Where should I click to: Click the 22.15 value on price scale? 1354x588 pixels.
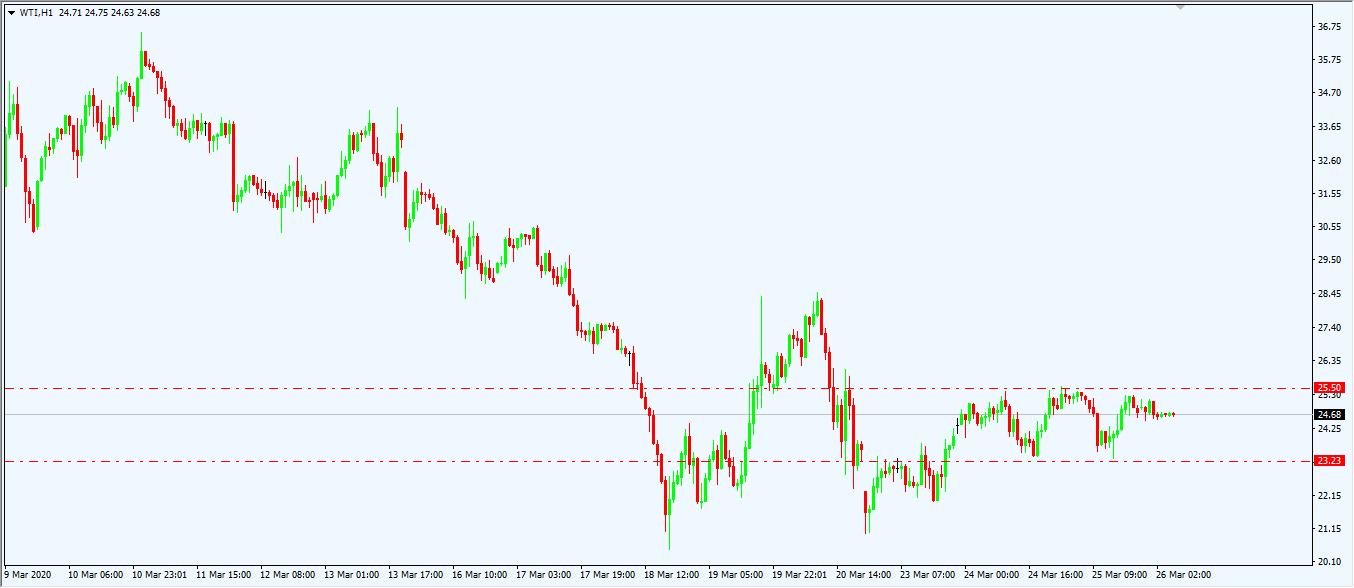(x=1329, y=495)
